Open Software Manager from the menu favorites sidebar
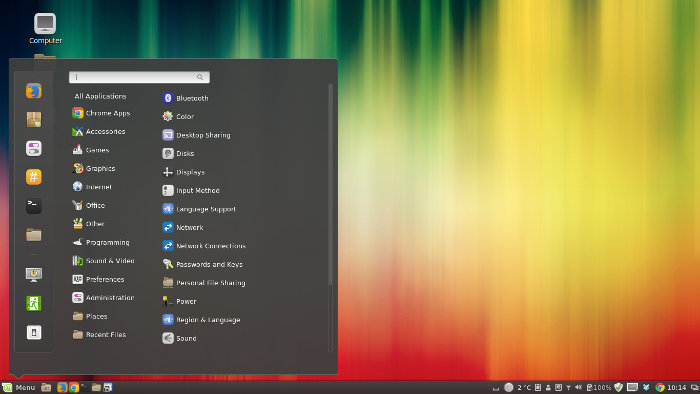The image size is (700, 394). click(33, 120)
